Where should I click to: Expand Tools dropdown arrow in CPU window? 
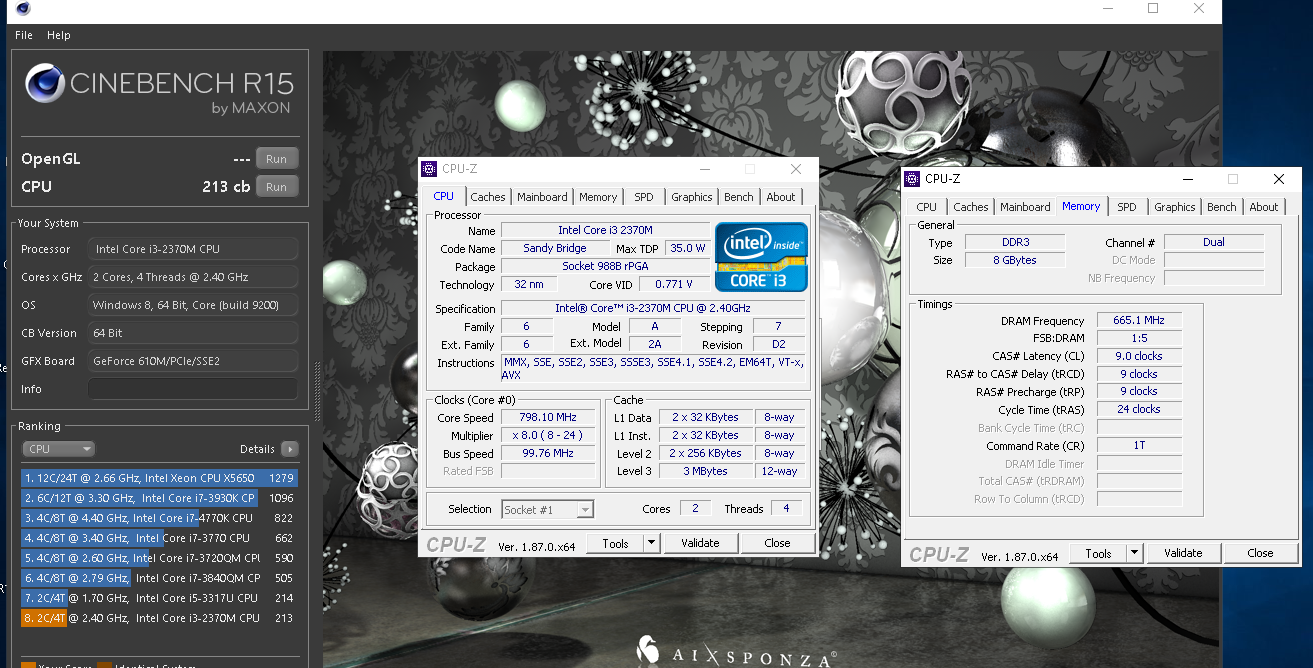[x=651, y=543]
